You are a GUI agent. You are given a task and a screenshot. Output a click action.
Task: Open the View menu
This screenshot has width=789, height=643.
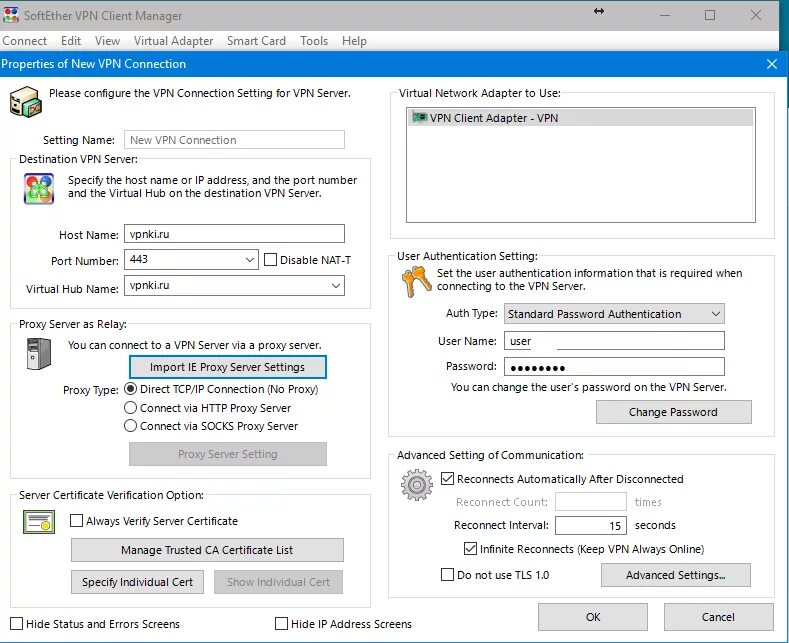[x=107, y=41]
